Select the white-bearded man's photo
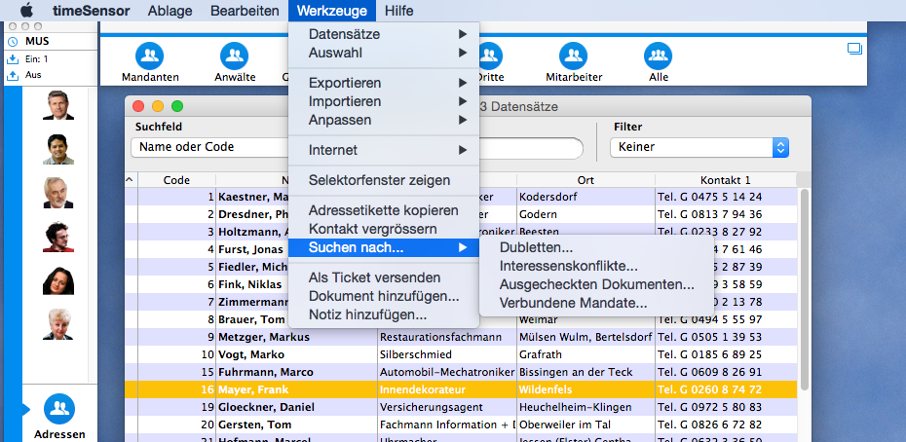The width and height of the screenshot is (906, 442). [58, 192]
